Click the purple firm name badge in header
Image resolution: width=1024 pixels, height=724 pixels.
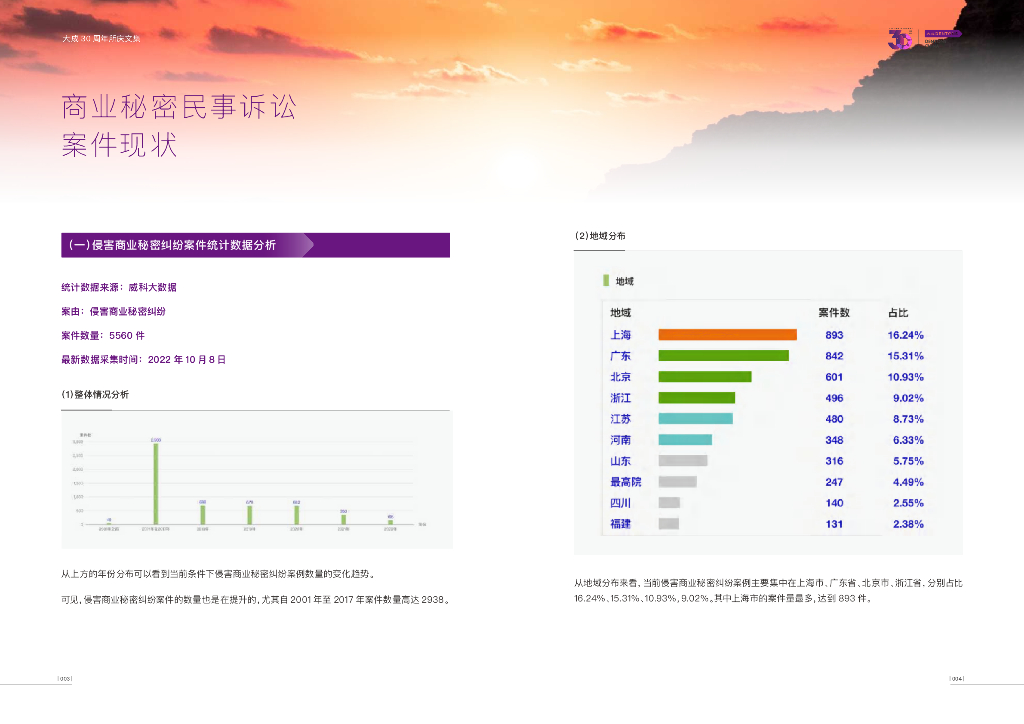pos(941,34)
